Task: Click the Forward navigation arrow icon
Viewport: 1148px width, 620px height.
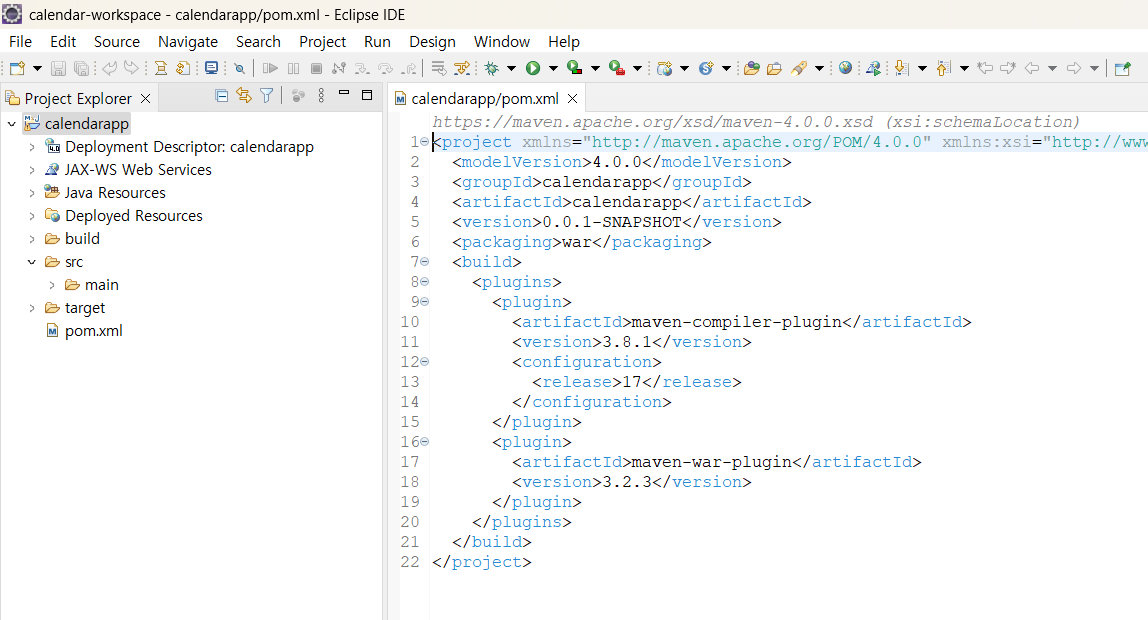Action: [x=1074, y=68]
